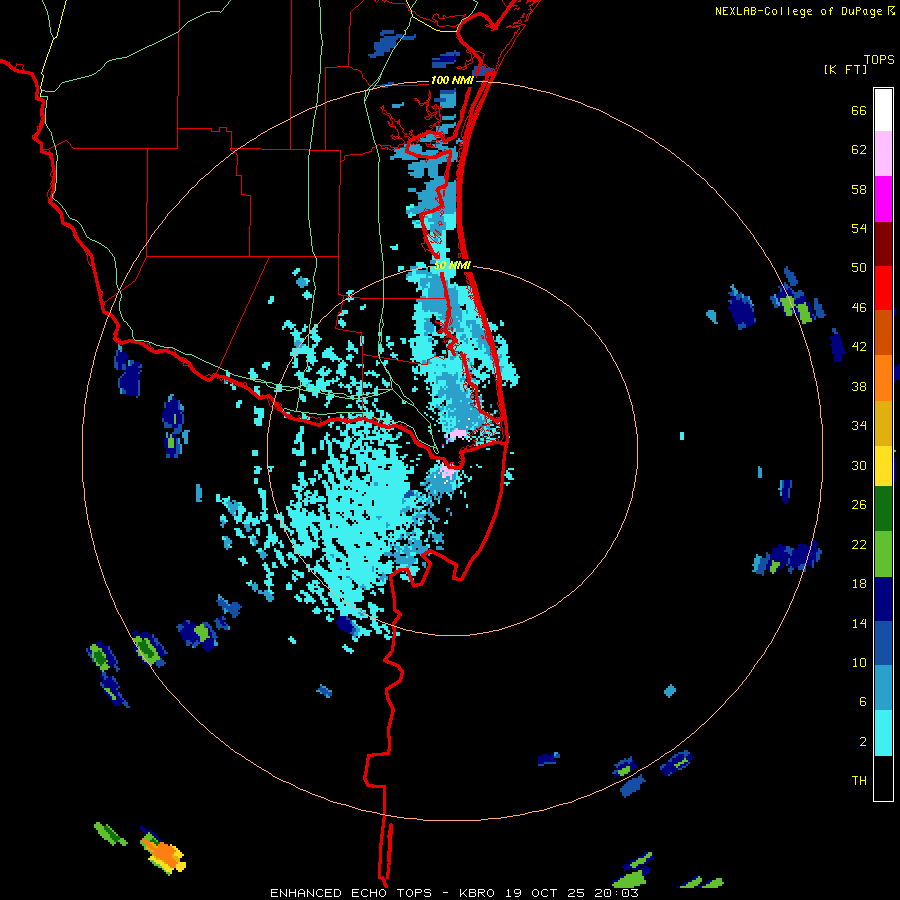Click the TOPS legend heading

[x=879, y=59]
